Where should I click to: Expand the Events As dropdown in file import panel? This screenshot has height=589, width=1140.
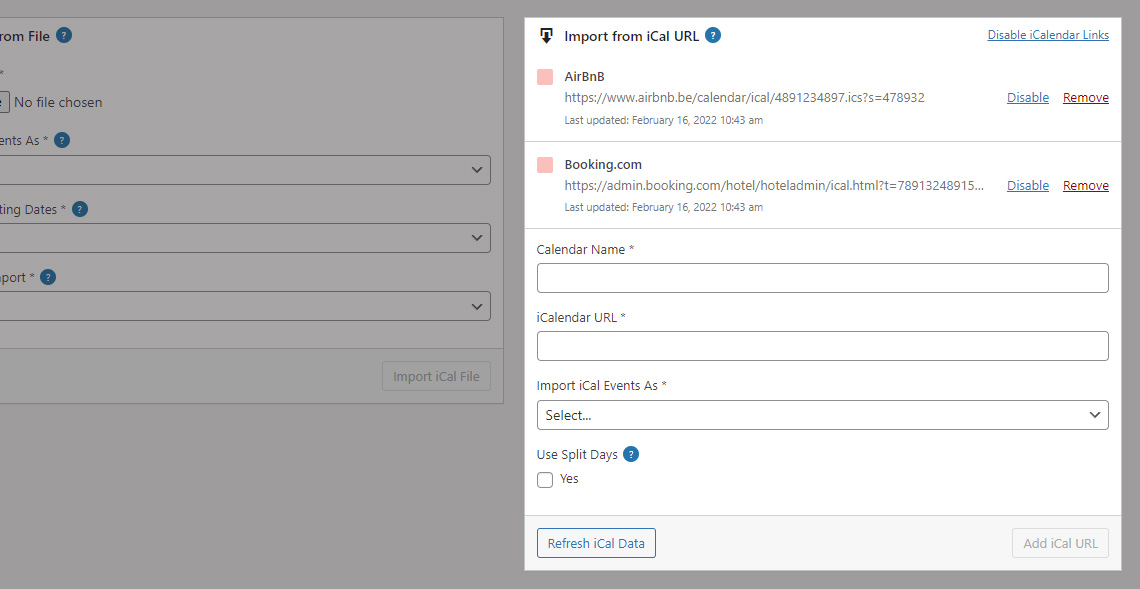244,169
